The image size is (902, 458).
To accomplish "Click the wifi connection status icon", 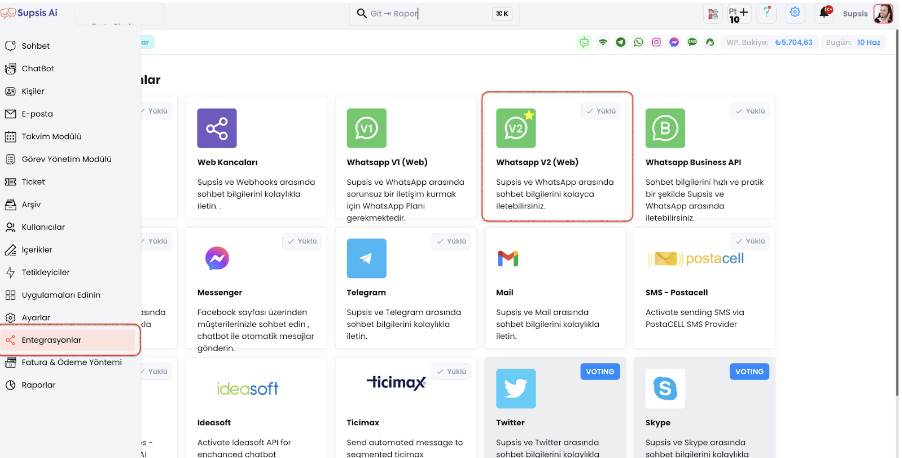I will 602,42.
